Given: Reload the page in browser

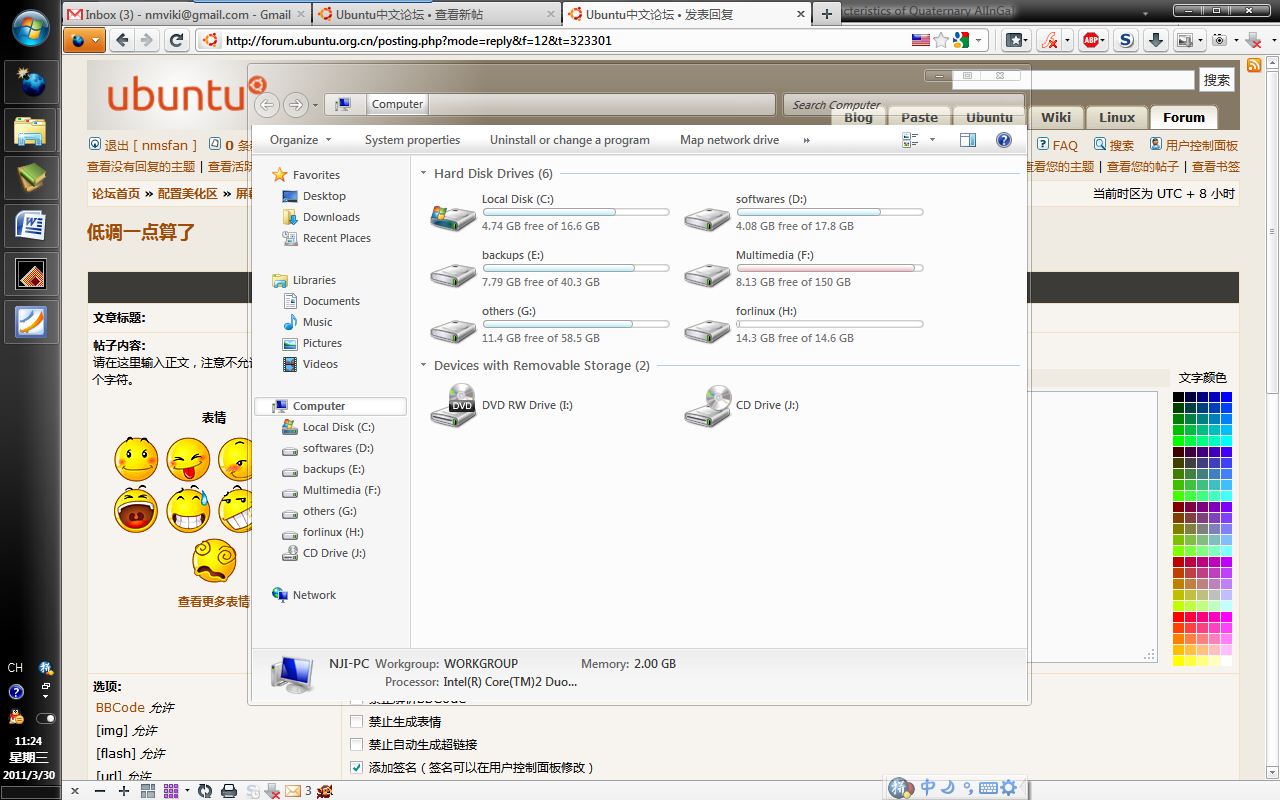Looking at the screenshot, I should 176,40.
